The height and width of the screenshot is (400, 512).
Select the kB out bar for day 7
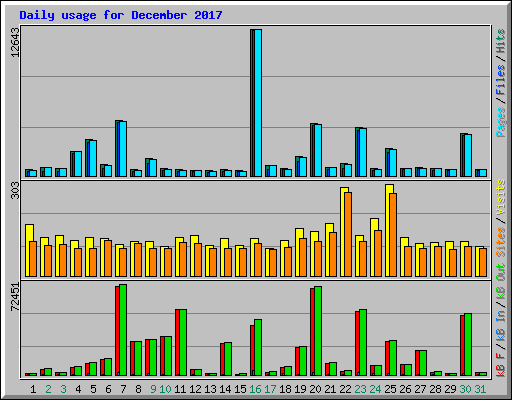123,330
